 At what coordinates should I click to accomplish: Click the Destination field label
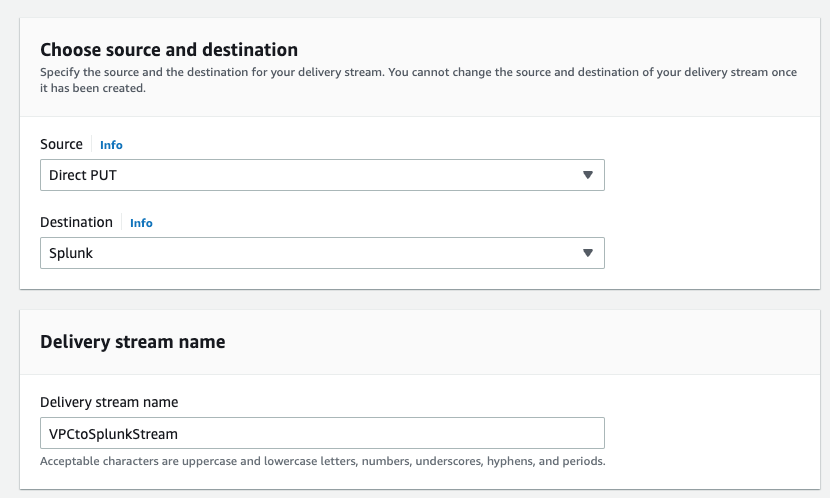[76, 222]
